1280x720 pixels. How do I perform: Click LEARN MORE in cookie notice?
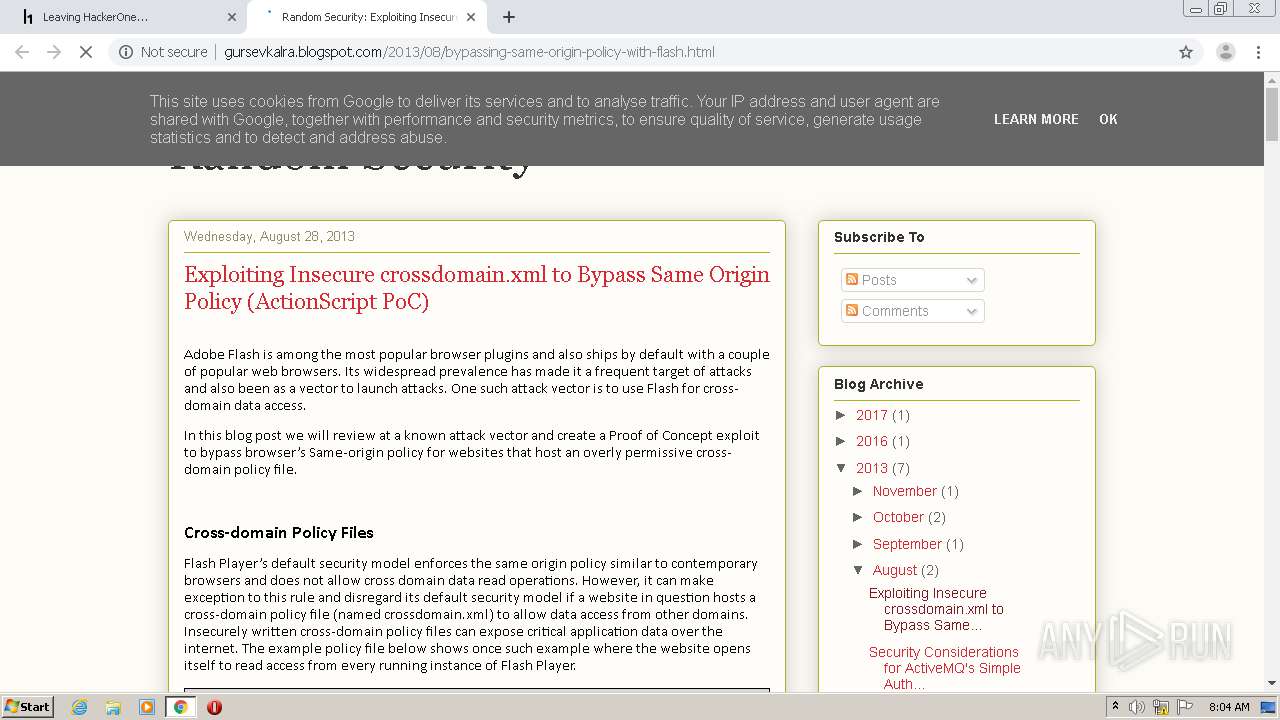coord(1036,119)
